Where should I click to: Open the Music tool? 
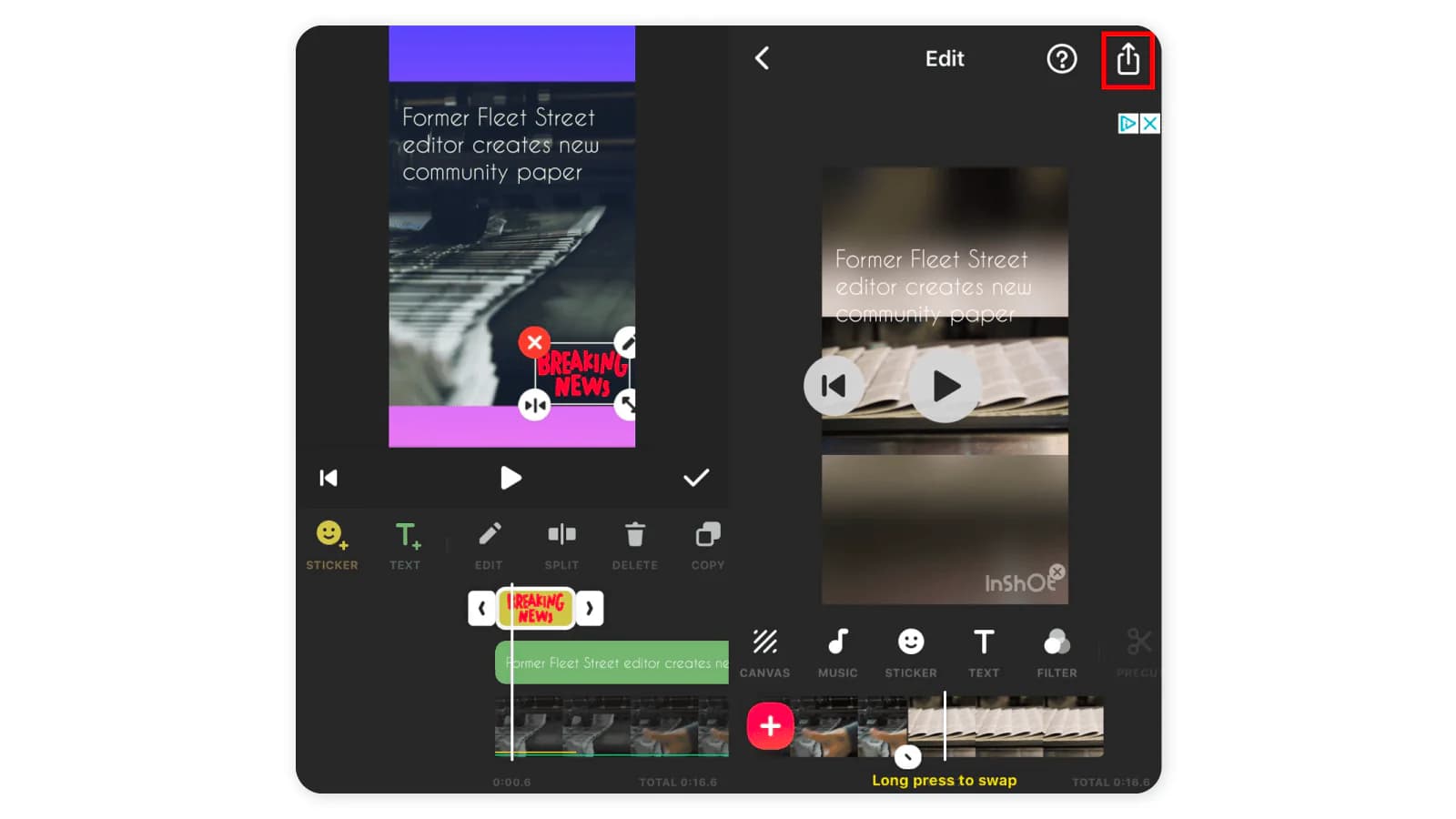837,653
